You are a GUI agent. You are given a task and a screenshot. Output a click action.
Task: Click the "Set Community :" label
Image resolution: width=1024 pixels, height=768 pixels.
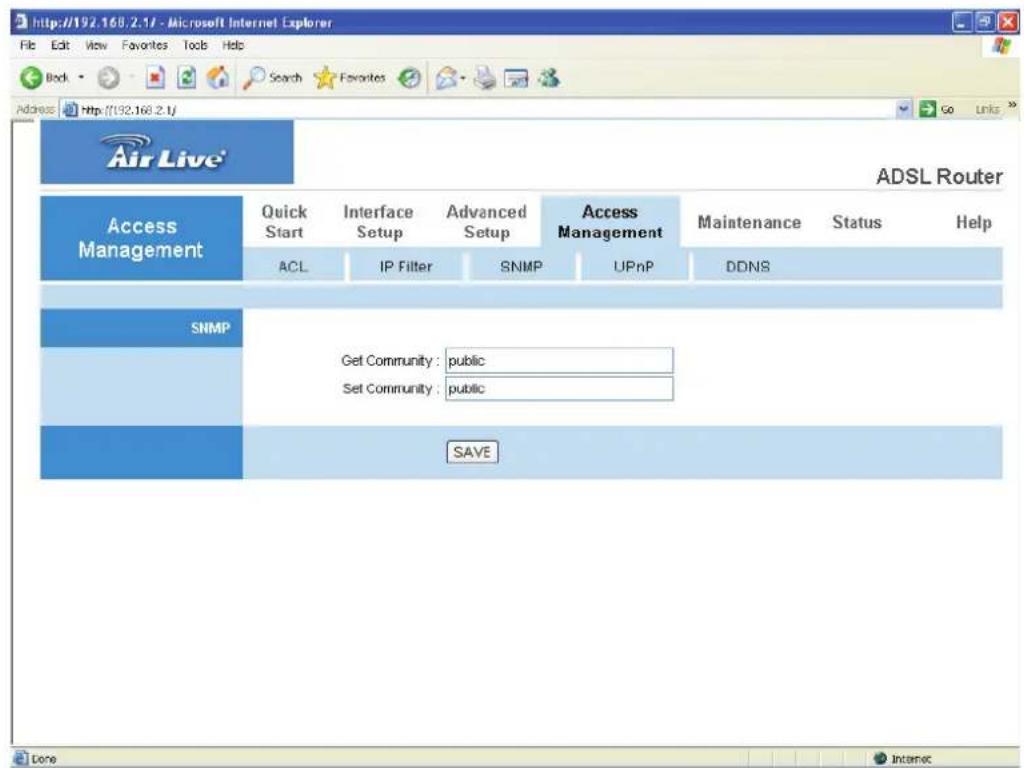390,389
